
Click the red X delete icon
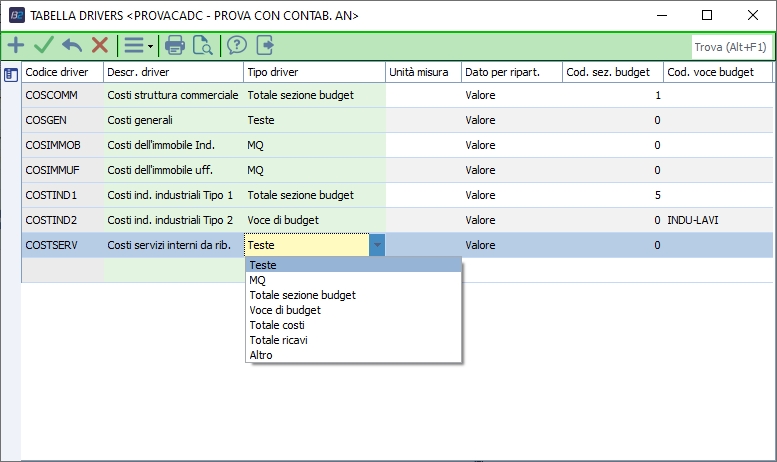click(x=100, y=45)
